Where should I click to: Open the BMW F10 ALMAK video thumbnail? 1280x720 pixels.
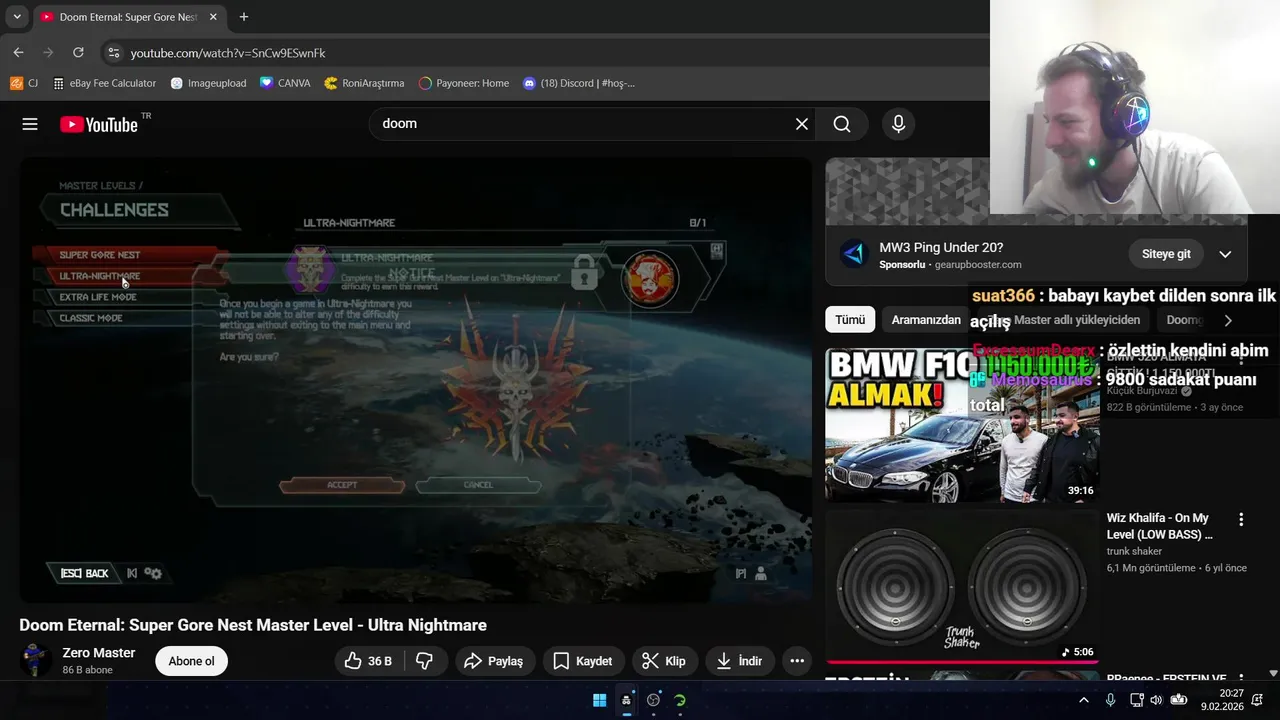[962, 424]
